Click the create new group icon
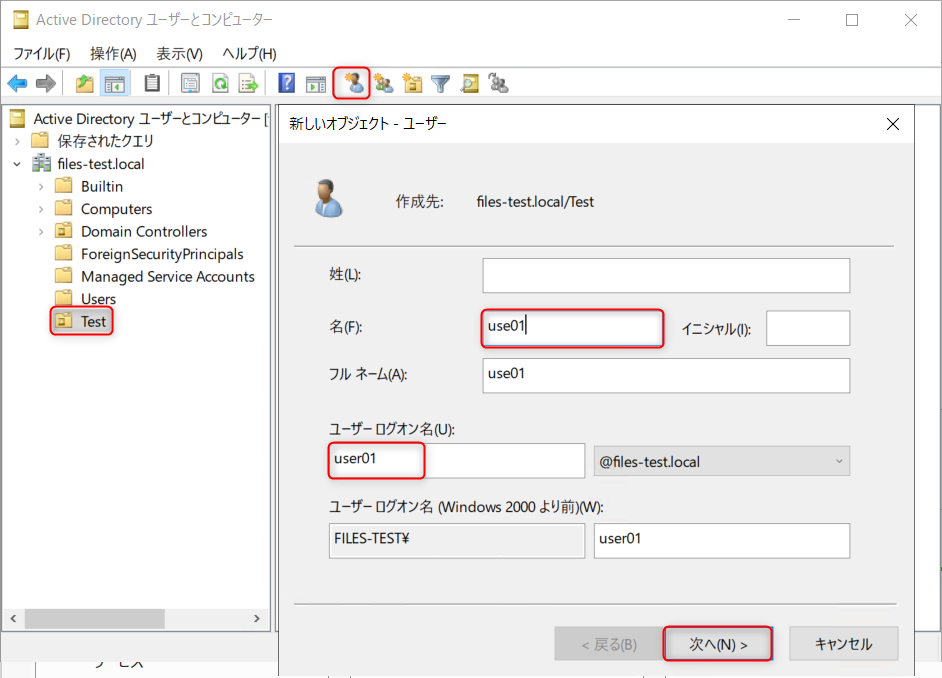 pyautogui.click(x=383, y=84)
